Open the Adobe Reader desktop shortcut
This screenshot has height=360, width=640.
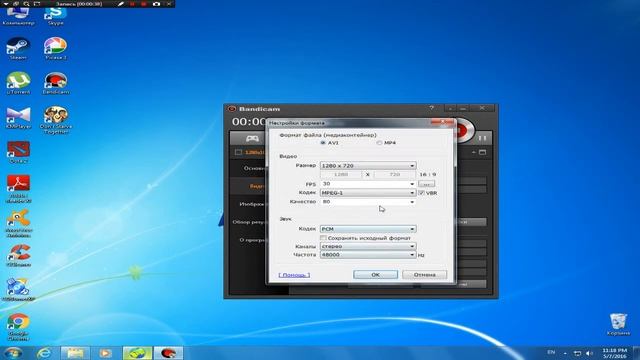(x=18, y=189)
